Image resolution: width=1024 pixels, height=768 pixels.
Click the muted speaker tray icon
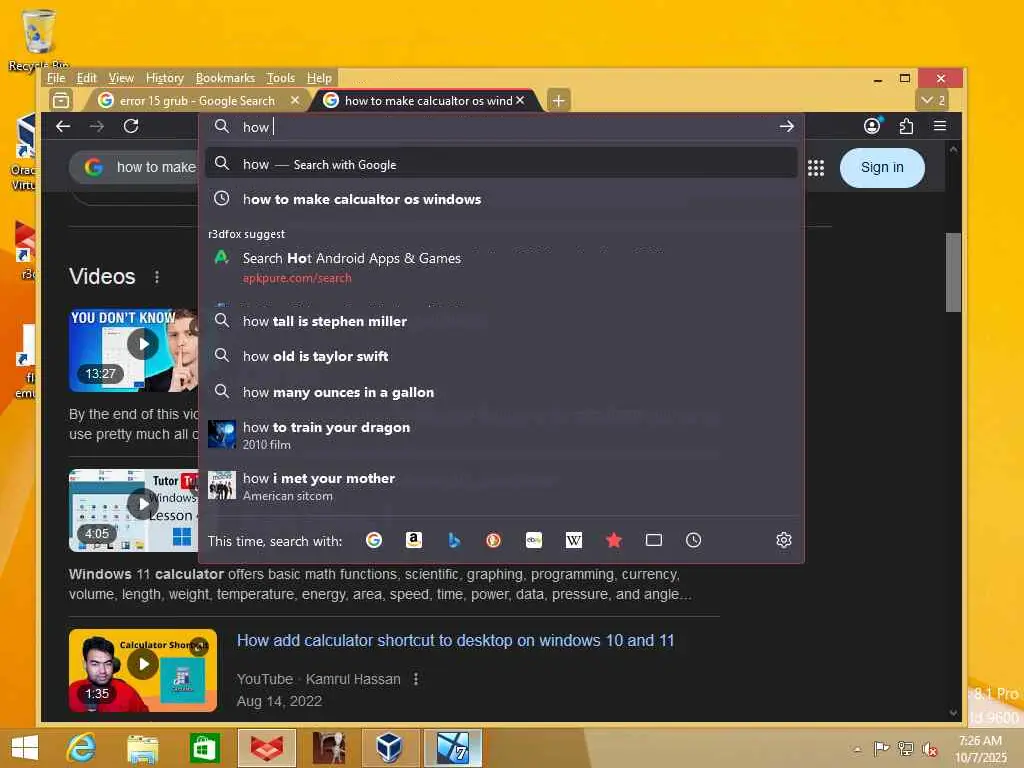point(929,749)
